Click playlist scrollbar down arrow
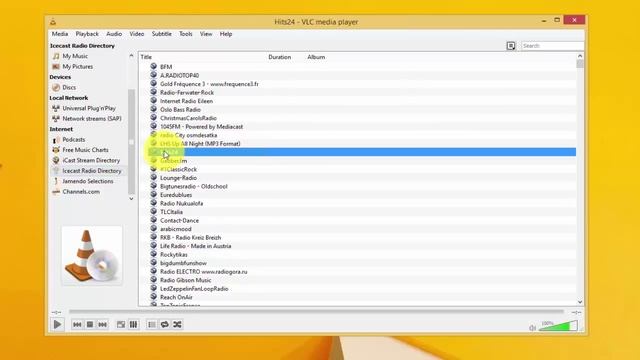 (580, 302)
